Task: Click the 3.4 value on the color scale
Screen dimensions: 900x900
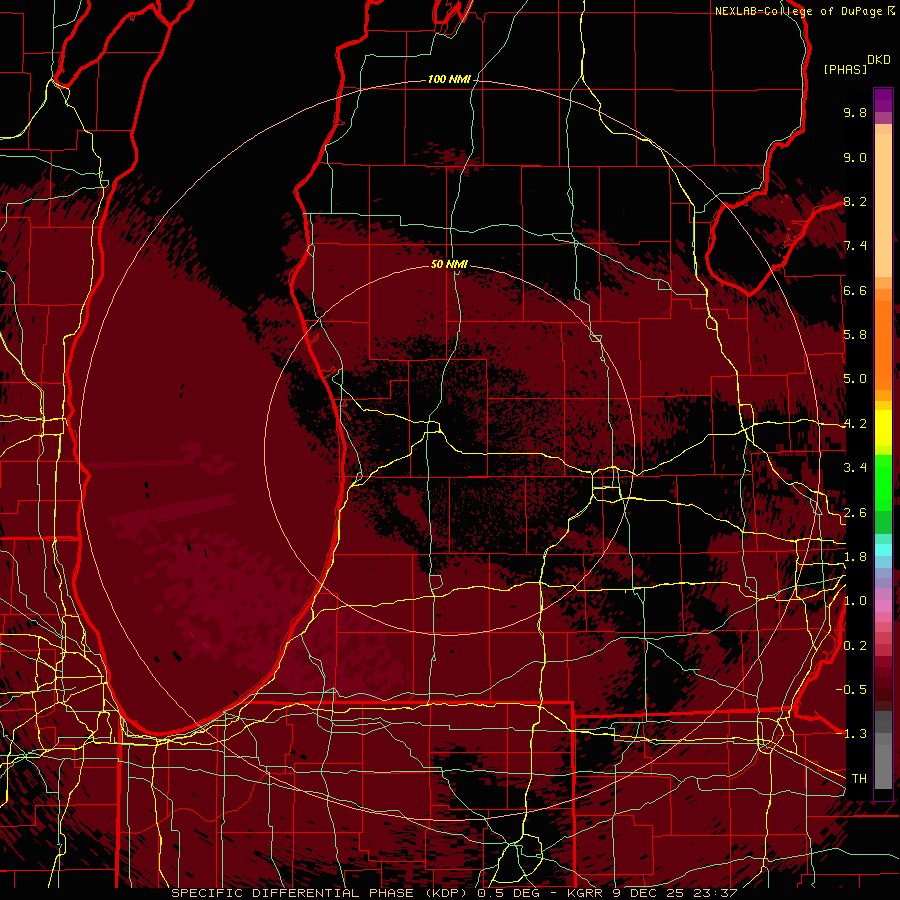Action: click(x=855, y=468)
